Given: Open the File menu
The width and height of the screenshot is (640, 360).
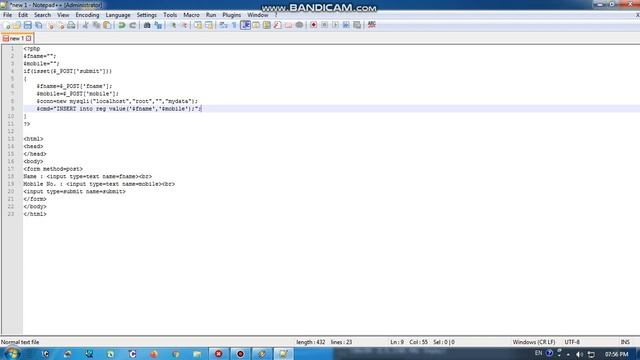Looking at the screenshot, I should pos(7,15).
